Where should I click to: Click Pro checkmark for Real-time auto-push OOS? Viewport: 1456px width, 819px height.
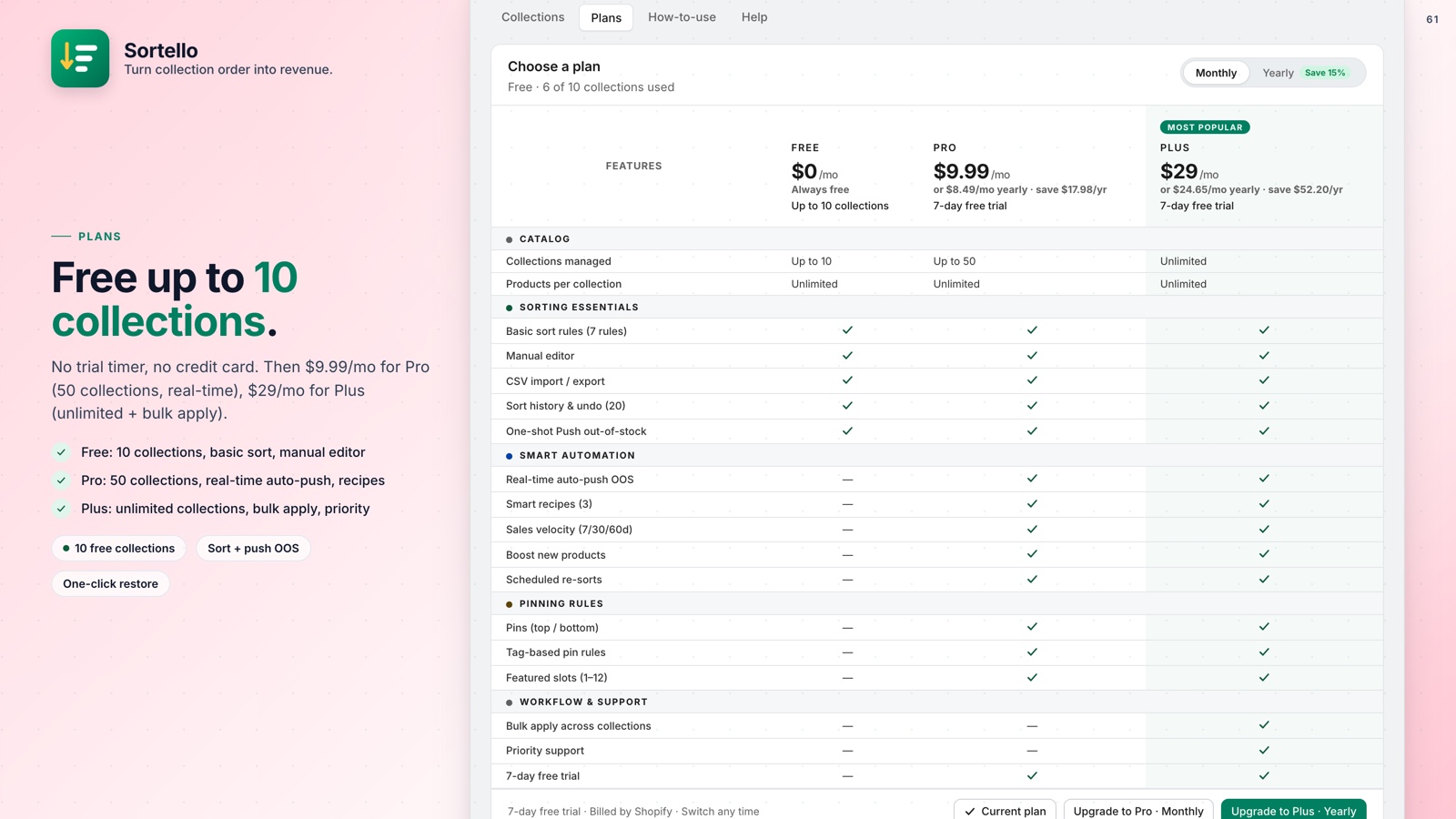pos(1032,479)
